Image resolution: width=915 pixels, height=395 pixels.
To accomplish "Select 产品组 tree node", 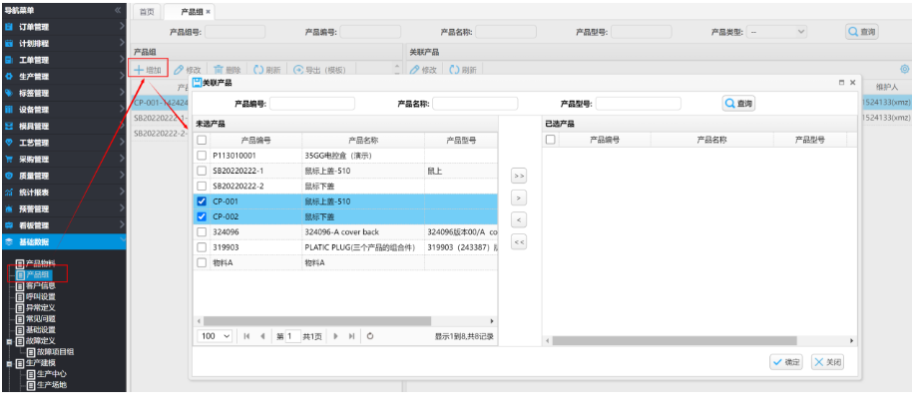I will (39, 274).
